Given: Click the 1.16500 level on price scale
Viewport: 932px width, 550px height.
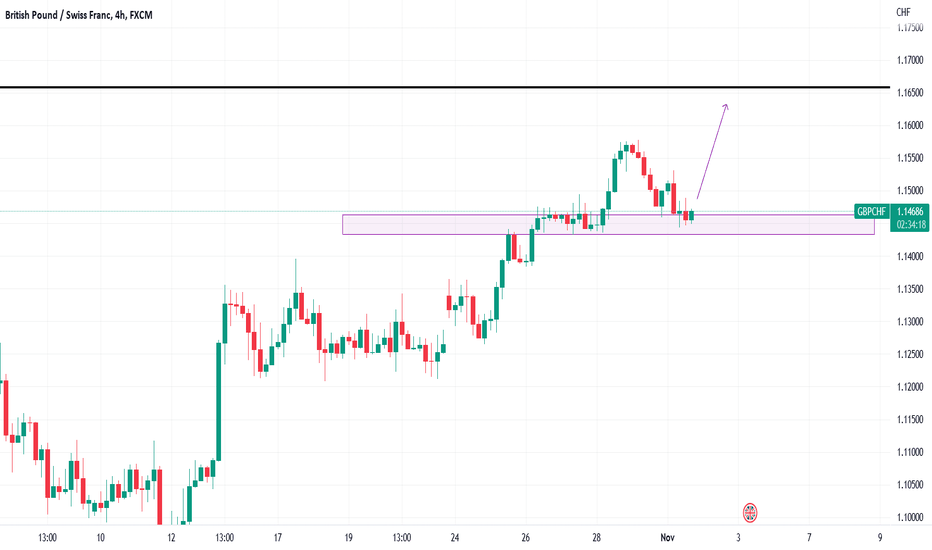Looking at the screenshot, I should [x=910, y=93].
